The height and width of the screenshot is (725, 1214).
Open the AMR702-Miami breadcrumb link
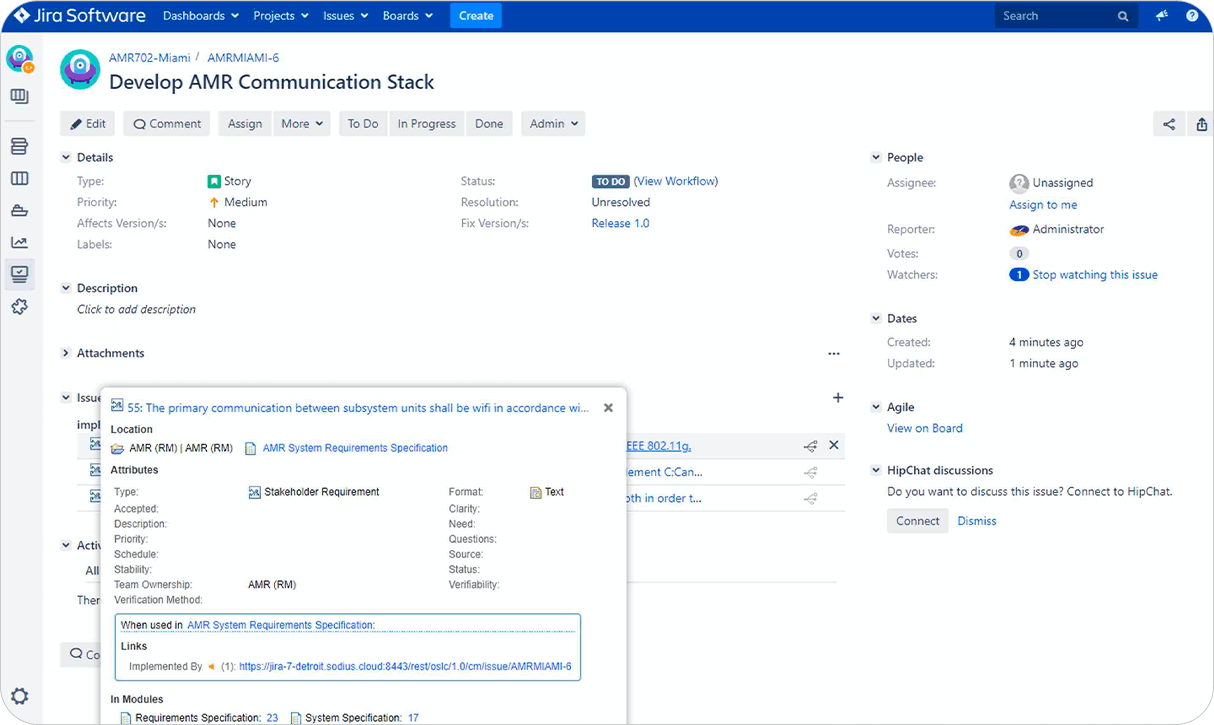point(150,58)
